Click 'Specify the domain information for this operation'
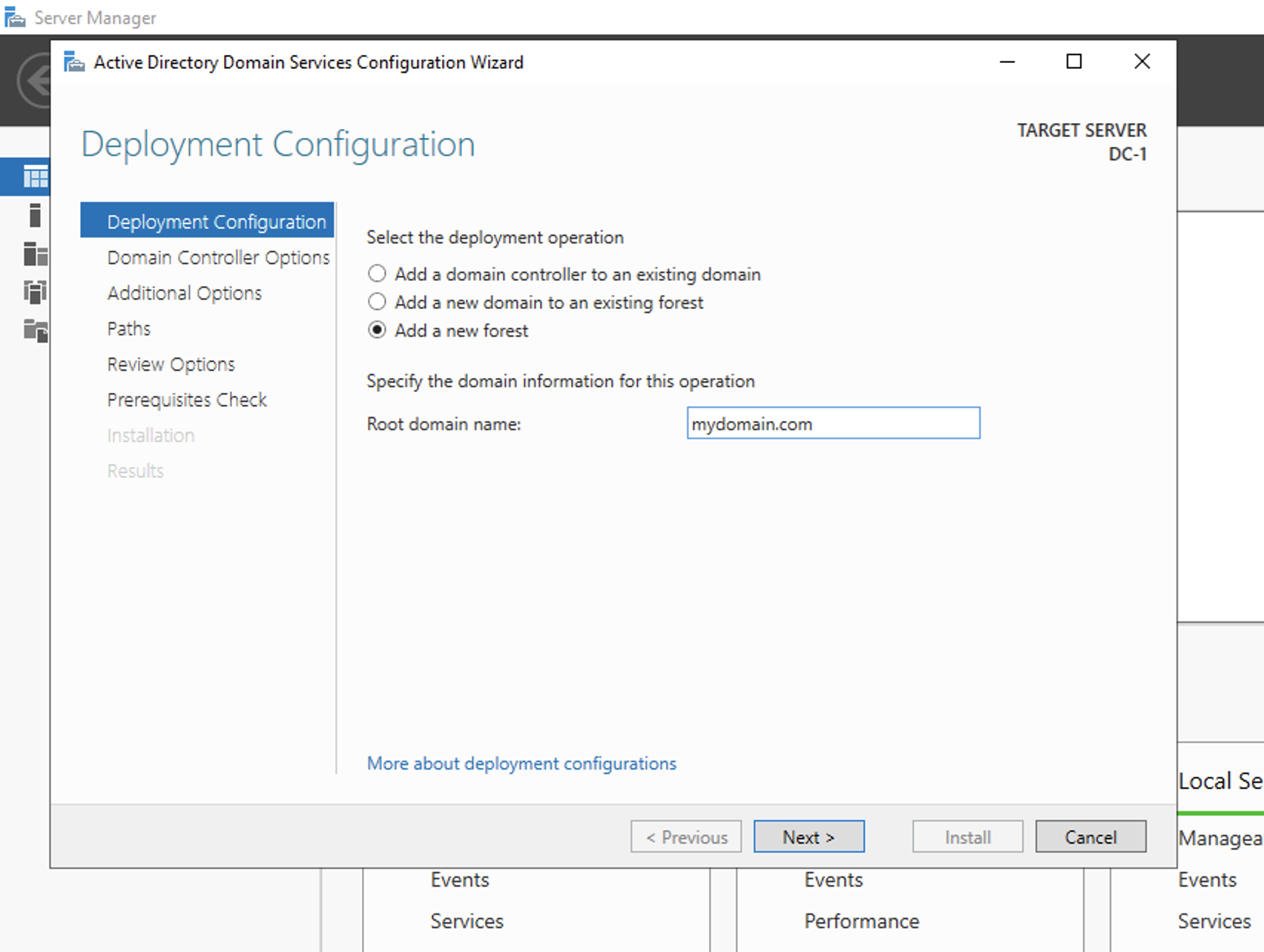This screenshot has height=952, width=1264. pos(560,381)
